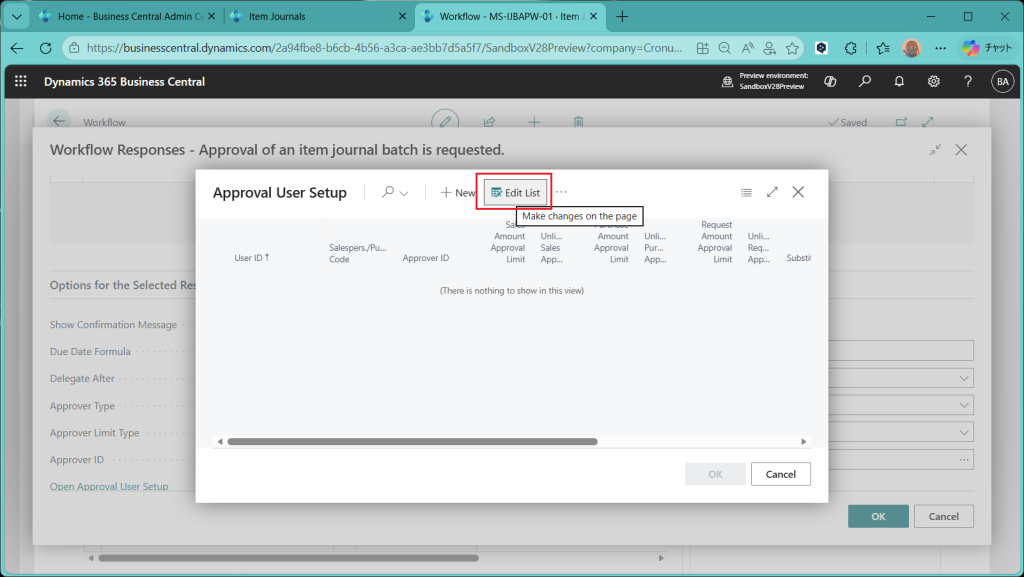The width and height of the screenshot is (1024, 577).
Task: Open the search dropdown in Approval User Setup
Action: coord(395,193)
